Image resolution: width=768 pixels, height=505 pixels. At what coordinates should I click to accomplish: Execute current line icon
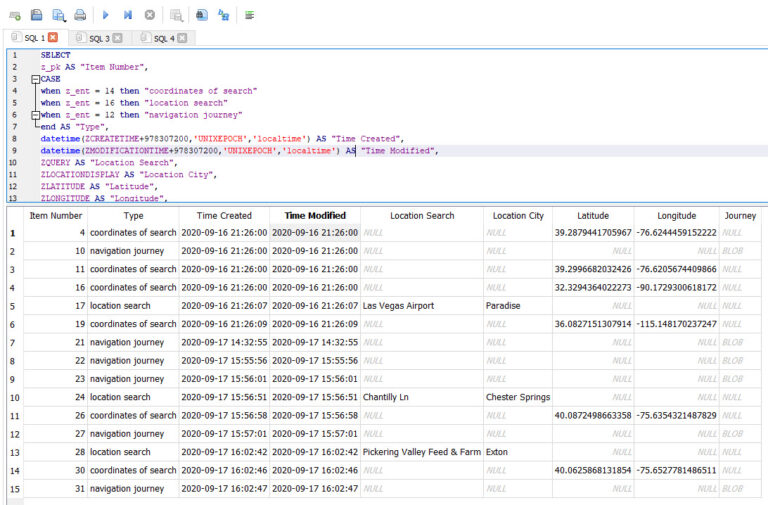pos(128,15)
